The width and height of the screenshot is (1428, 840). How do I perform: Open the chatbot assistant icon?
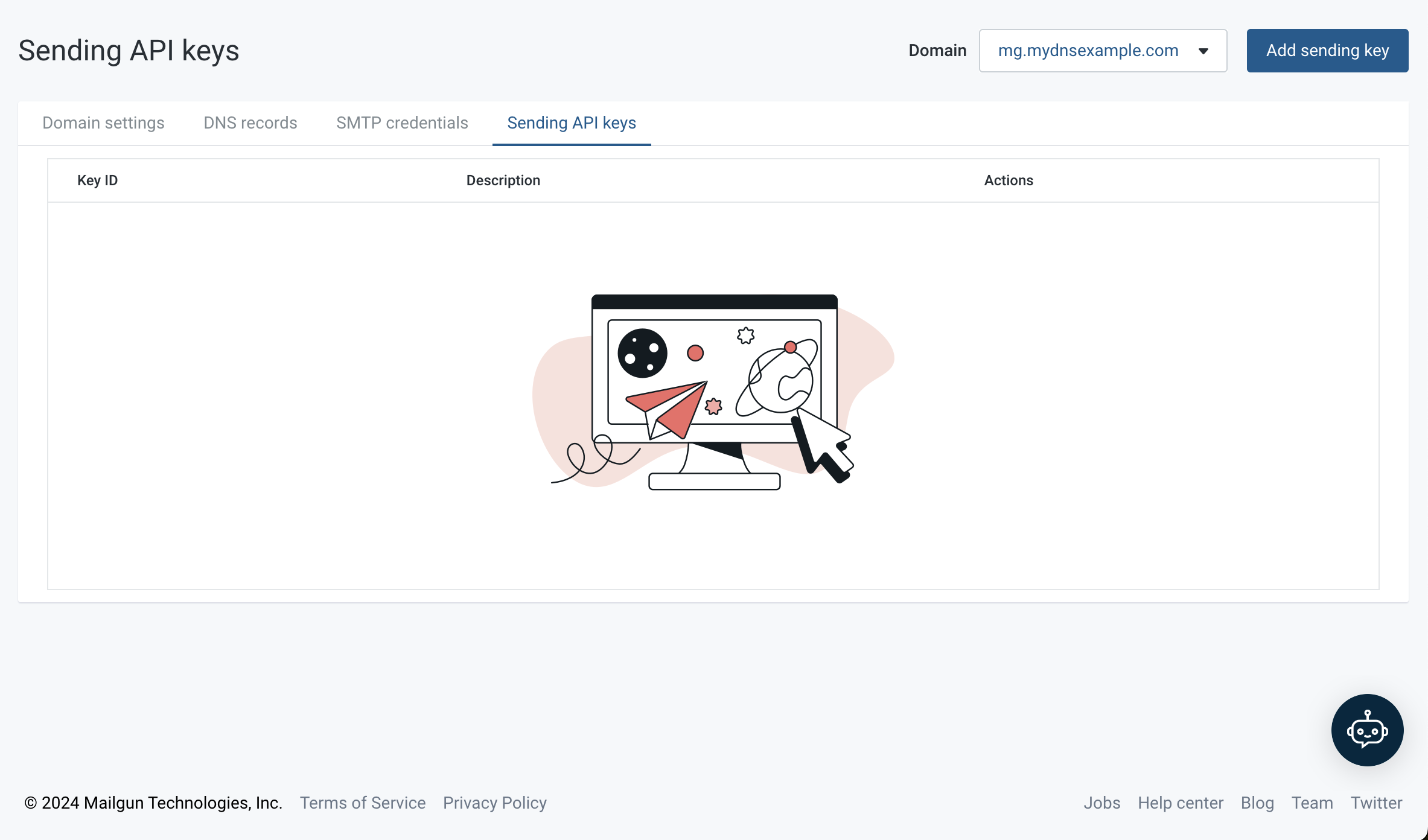coord(1367,730)
